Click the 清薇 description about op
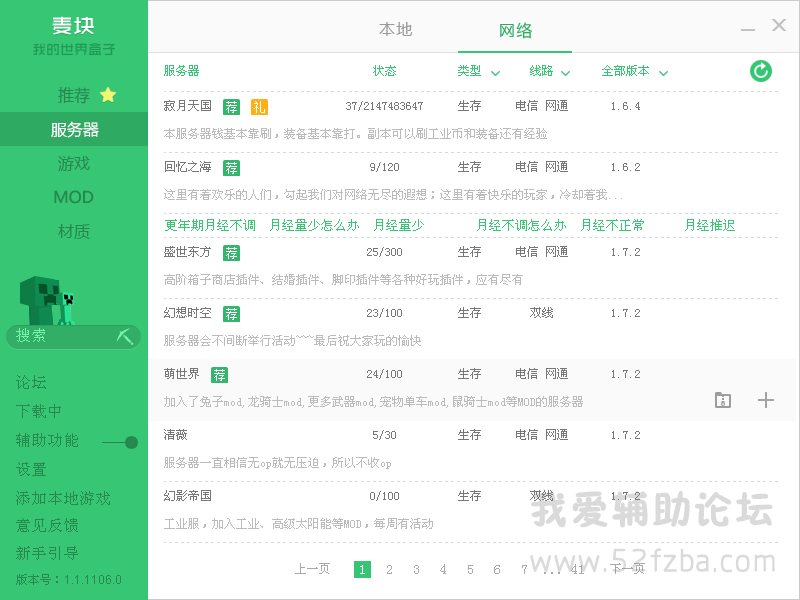The height and width of the screenshot is (600, 800). (x=278, y=463)
